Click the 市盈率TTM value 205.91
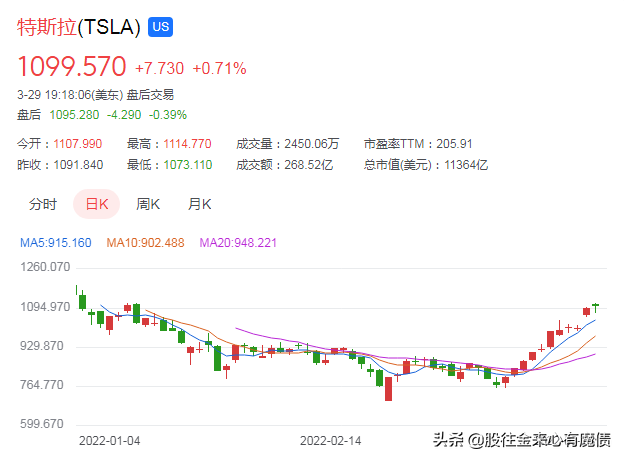624x461 pixels. tap(454, 144)
